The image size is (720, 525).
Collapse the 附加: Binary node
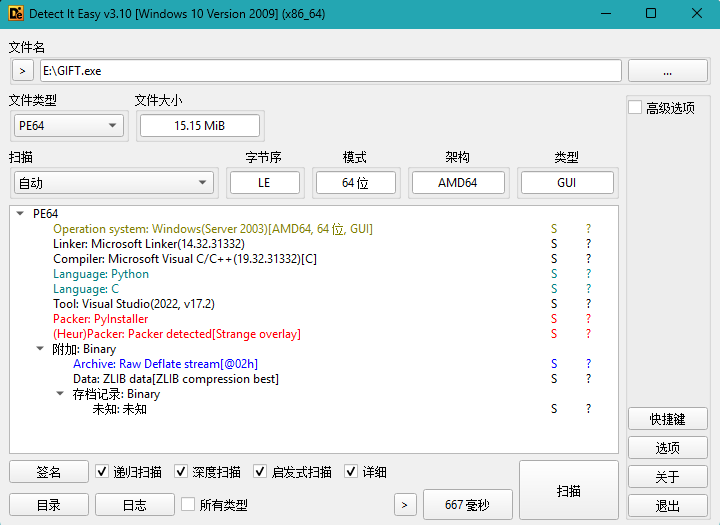(x=40, y=349)
